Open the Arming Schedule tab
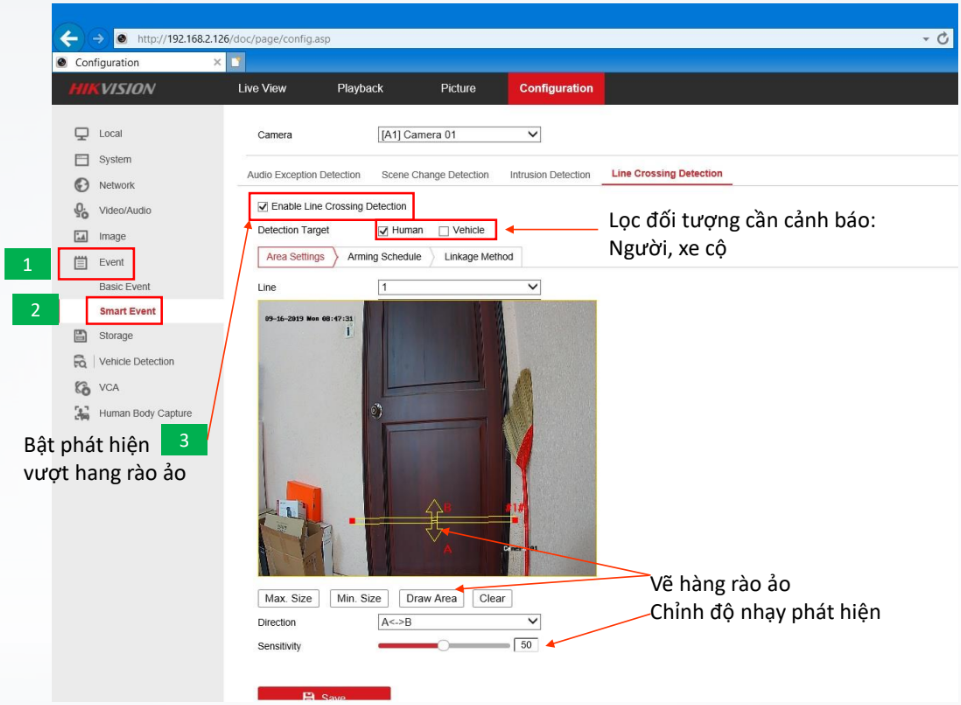 (384, 257)
